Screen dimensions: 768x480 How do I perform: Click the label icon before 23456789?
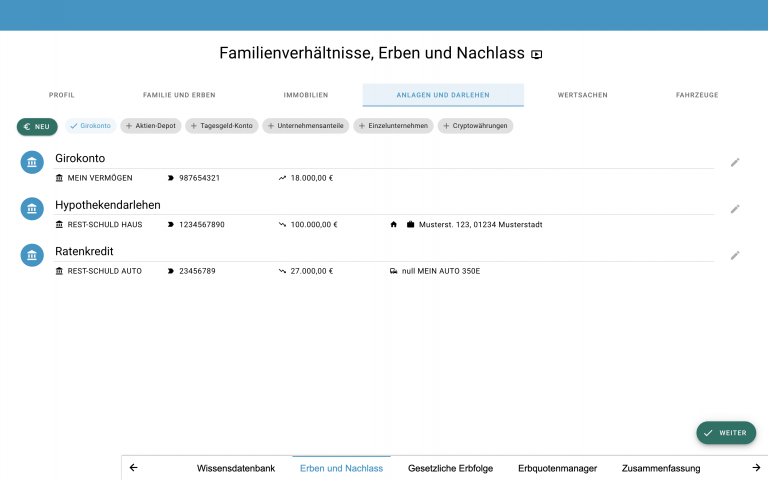[170, 271]
